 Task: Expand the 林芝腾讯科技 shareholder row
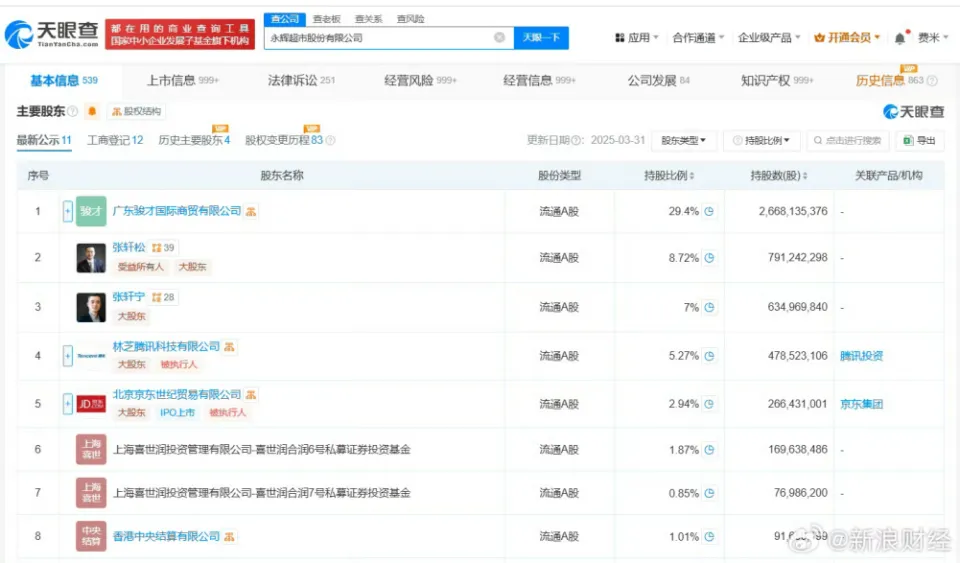coord(68,356)
